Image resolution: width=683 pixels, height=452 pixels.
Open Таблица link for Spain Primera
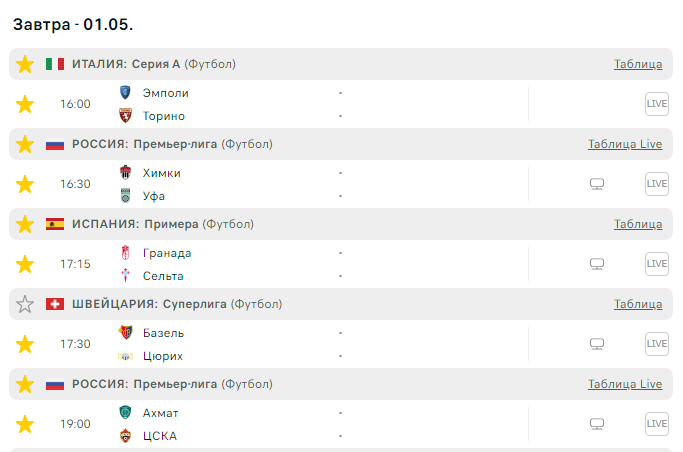(x=638, y=224)
